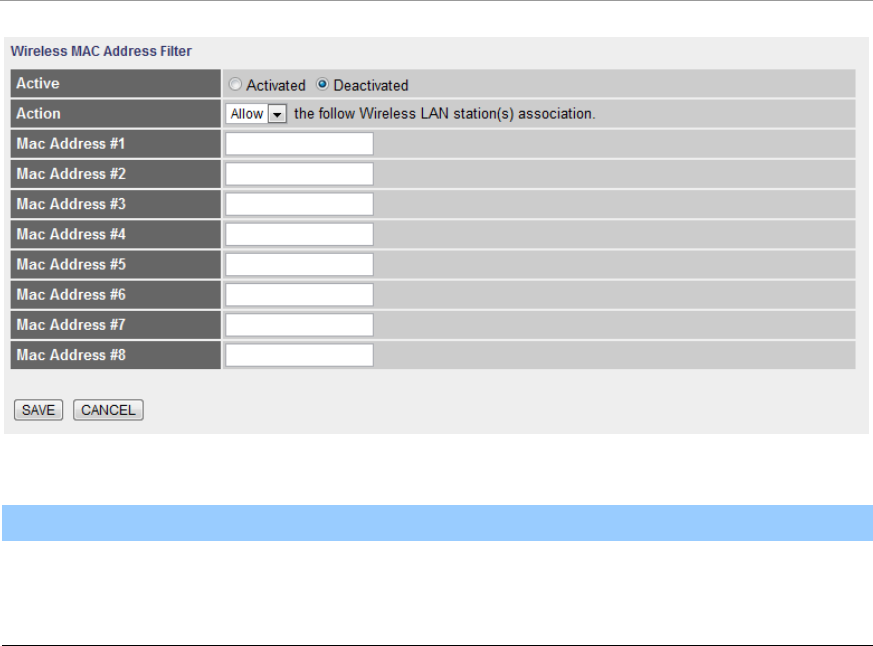Image resolution: width=873 pixels, height=646 pixels.
Task: Click the 'Mac Address #1' label
Action: tap(71, 144)
